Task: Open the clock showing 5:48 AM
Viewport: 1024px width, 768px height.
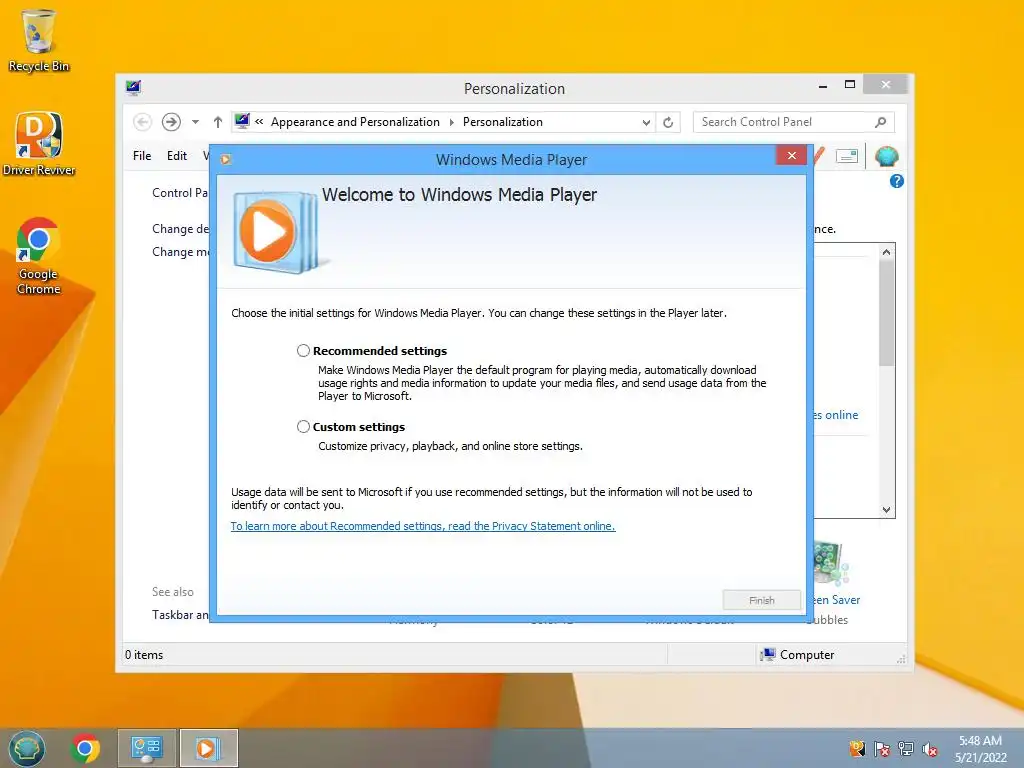Action: coord(980,749)
